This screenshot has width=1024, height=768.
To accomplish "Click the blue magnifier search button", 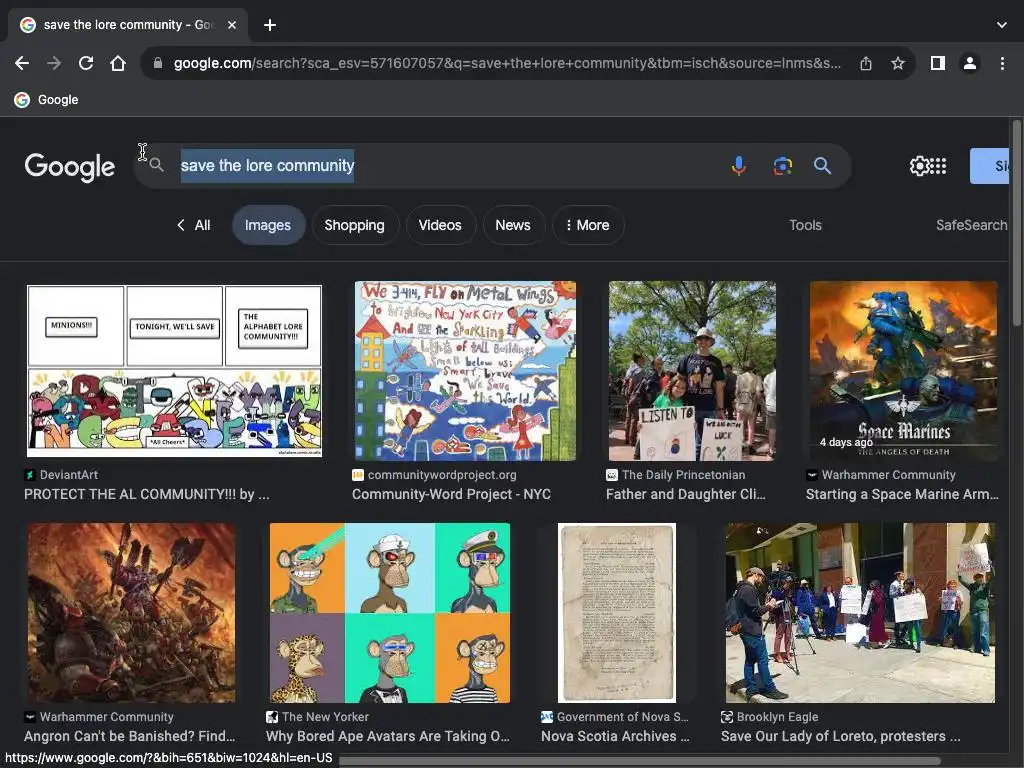I will pos(822,166).
